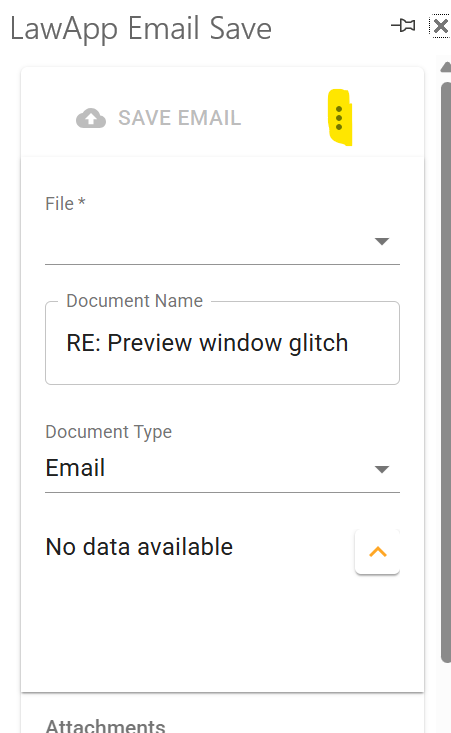Click the vertical scrollbar thumb

(446, 372)
